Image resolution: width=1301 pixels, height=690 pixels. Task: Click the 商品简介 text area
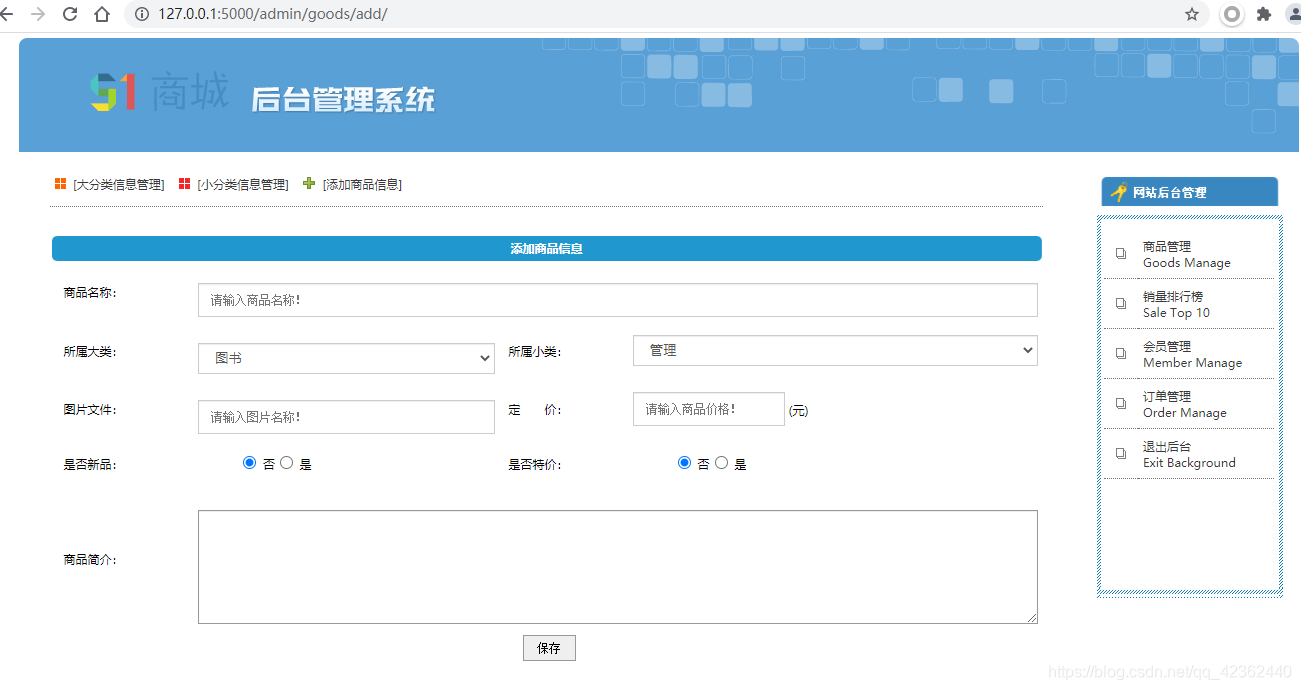coord(618,567)
